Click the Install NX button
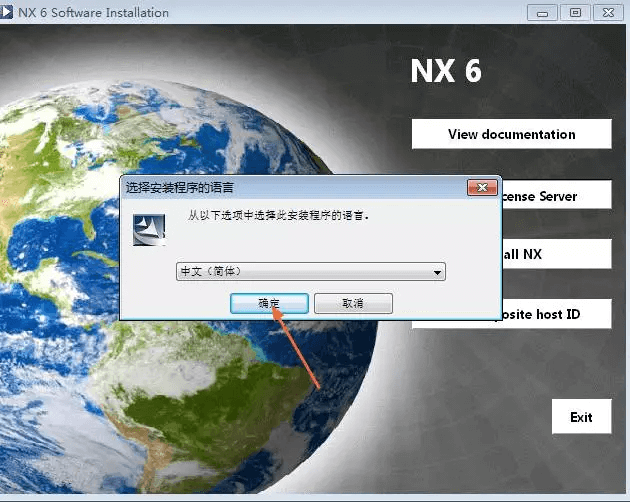 pos(556,254)
